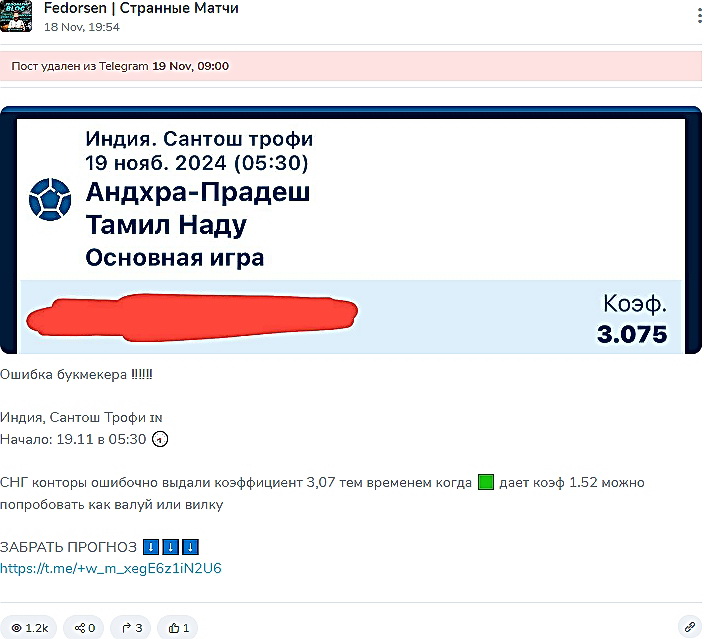Screen dimensions: 704x639
Task: Copy post link with chain icon
Action: [690, 627]
